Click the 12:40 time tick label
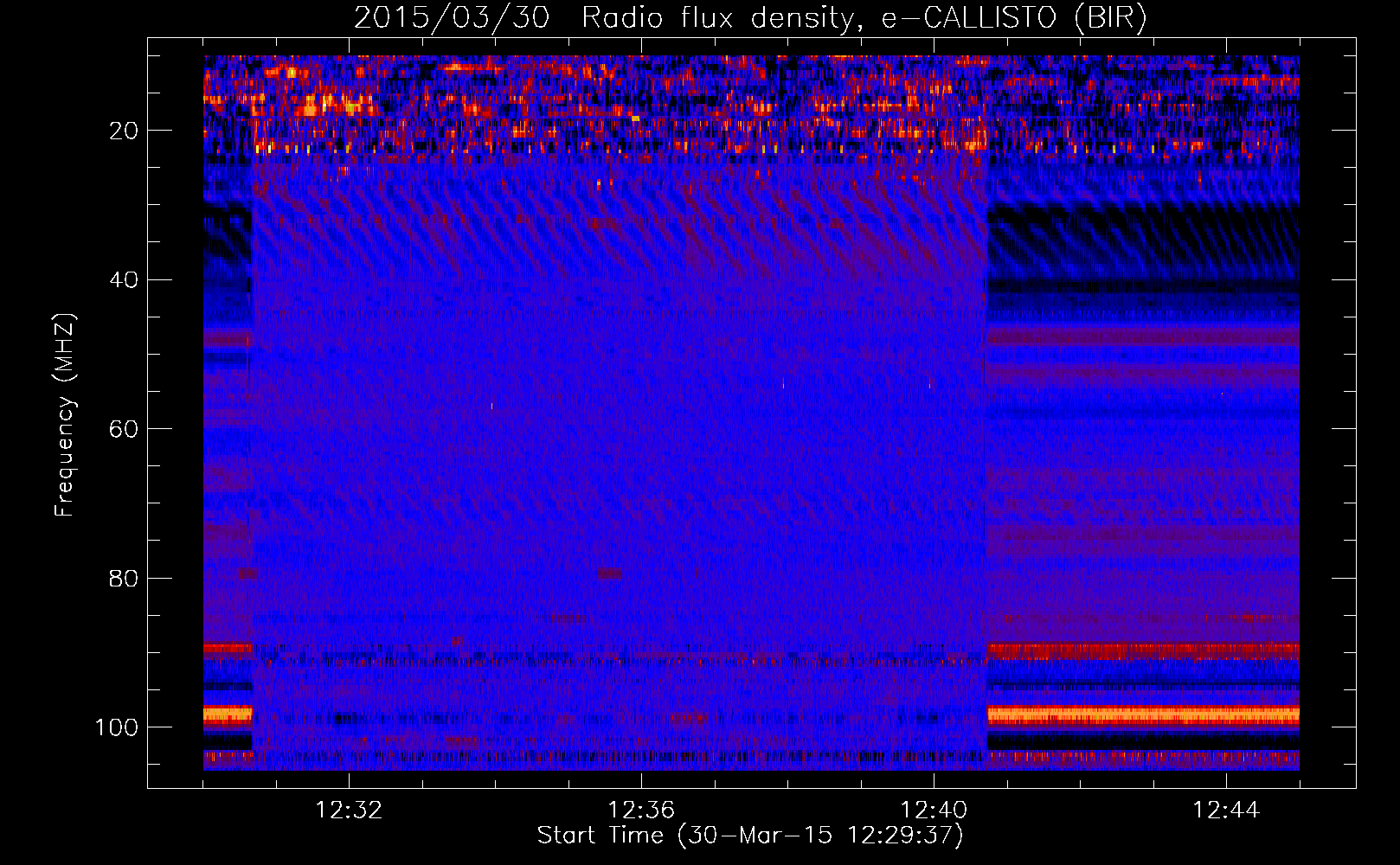Image resolution: width=1400 pixels, height=865 pixels. (x=934, y=811)
